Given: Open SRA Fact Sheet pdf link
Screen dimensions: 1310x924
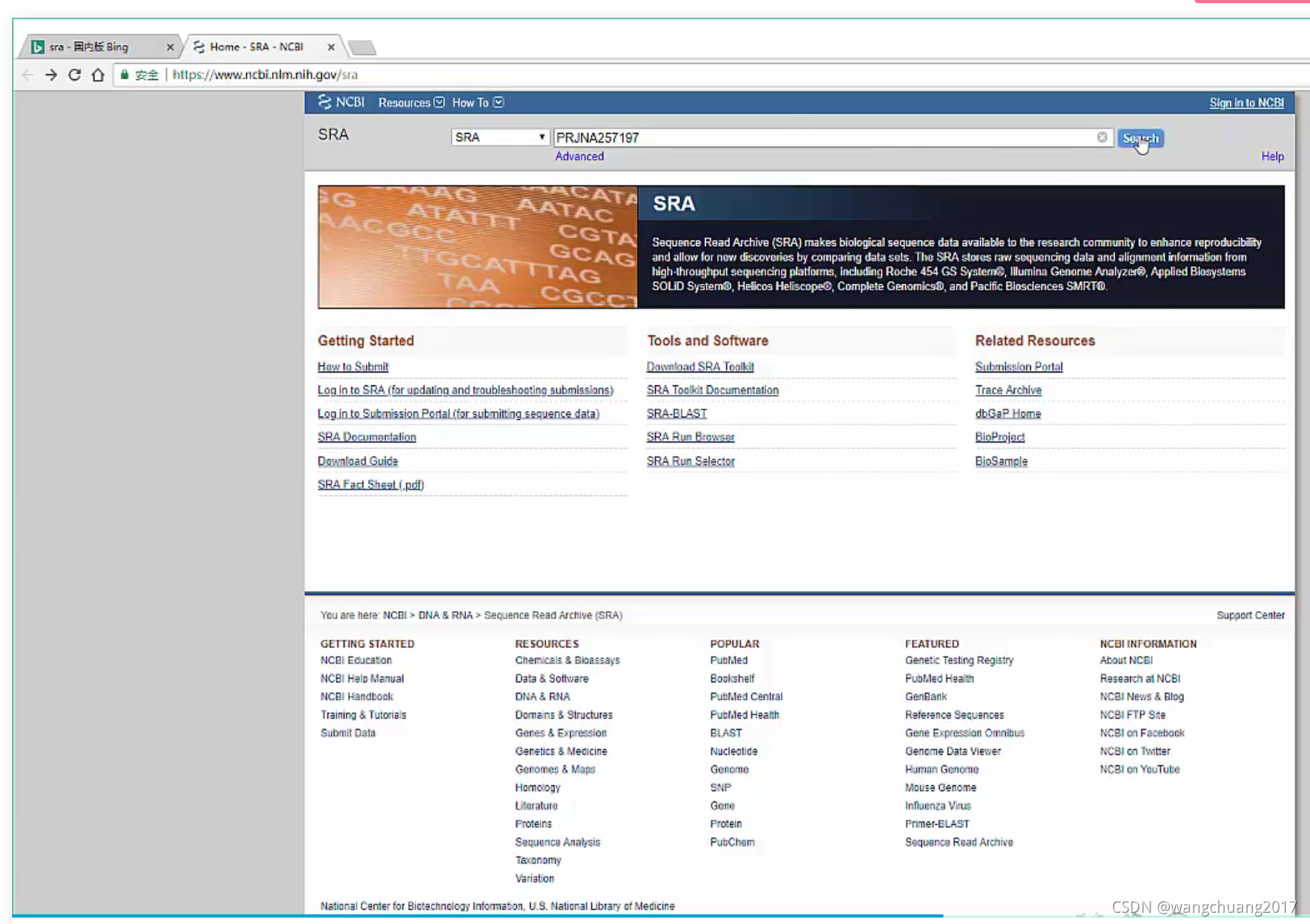Looking at the screenshot, I should [371, 485].
